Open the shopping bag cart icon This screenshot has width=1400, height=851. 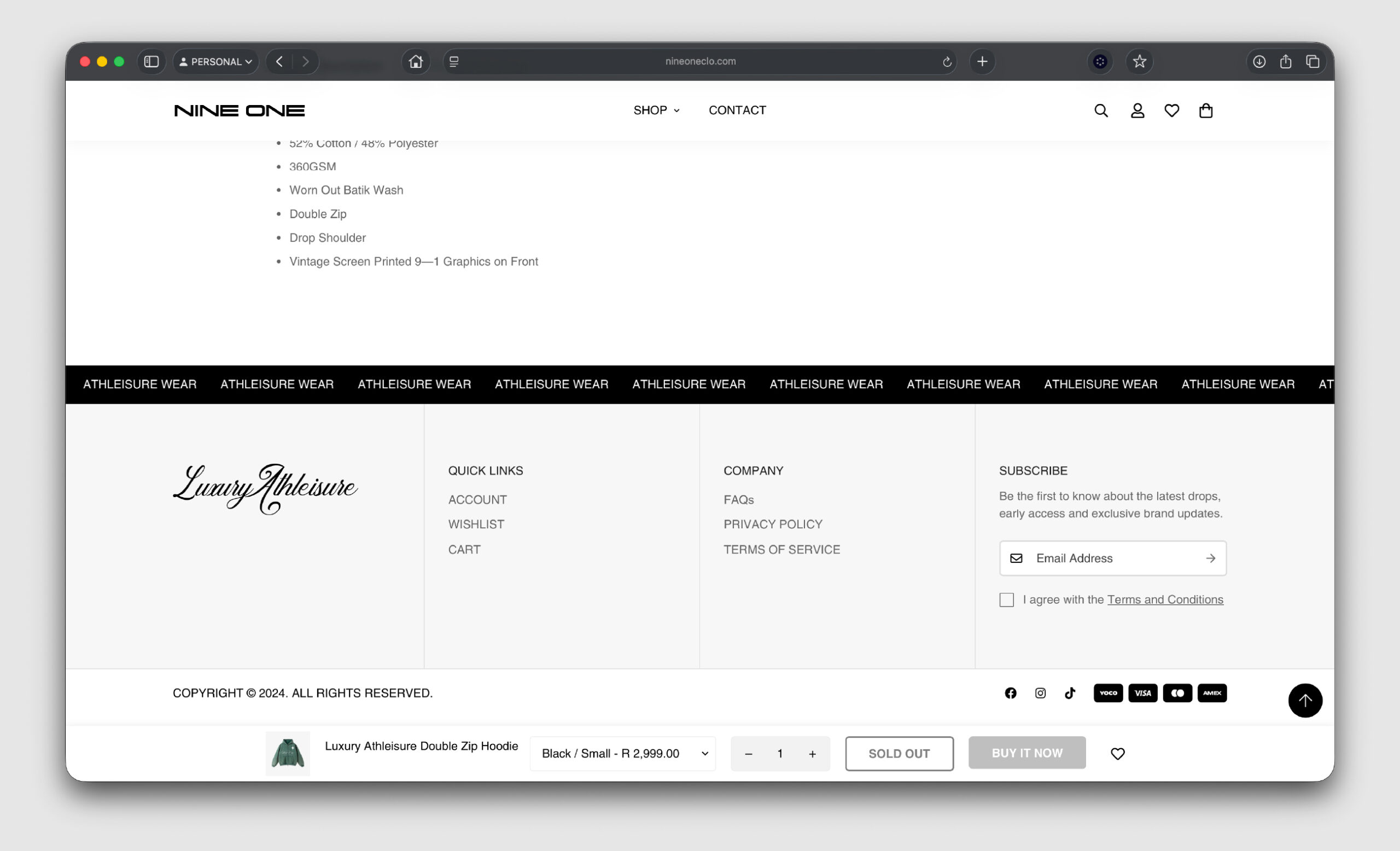coord(1206,111)
